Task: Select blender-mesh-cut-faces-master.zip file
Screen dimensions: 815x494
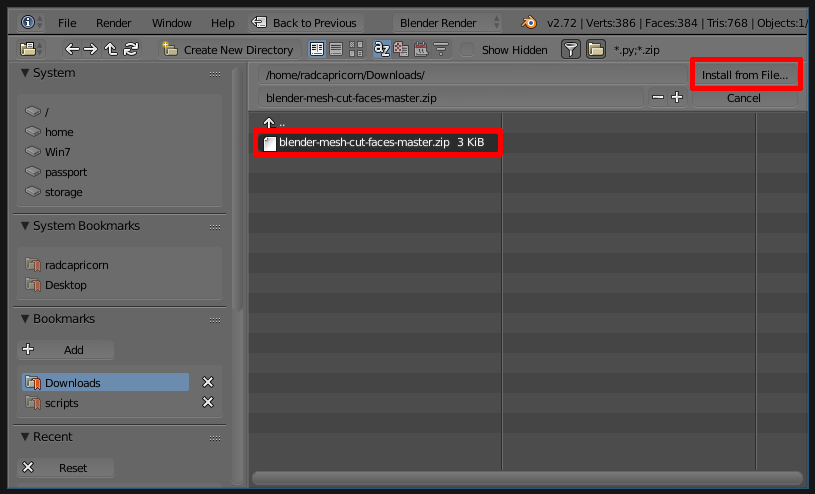Action: tap(378, 142)
